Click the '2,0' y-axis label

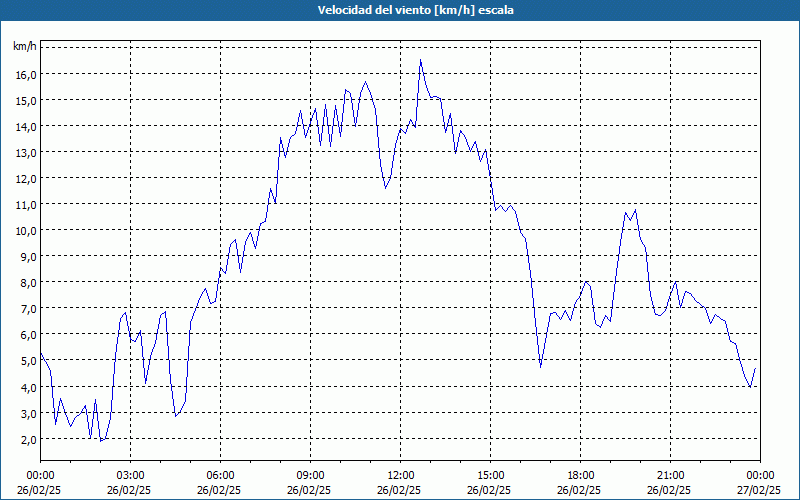tap(29, 439)
